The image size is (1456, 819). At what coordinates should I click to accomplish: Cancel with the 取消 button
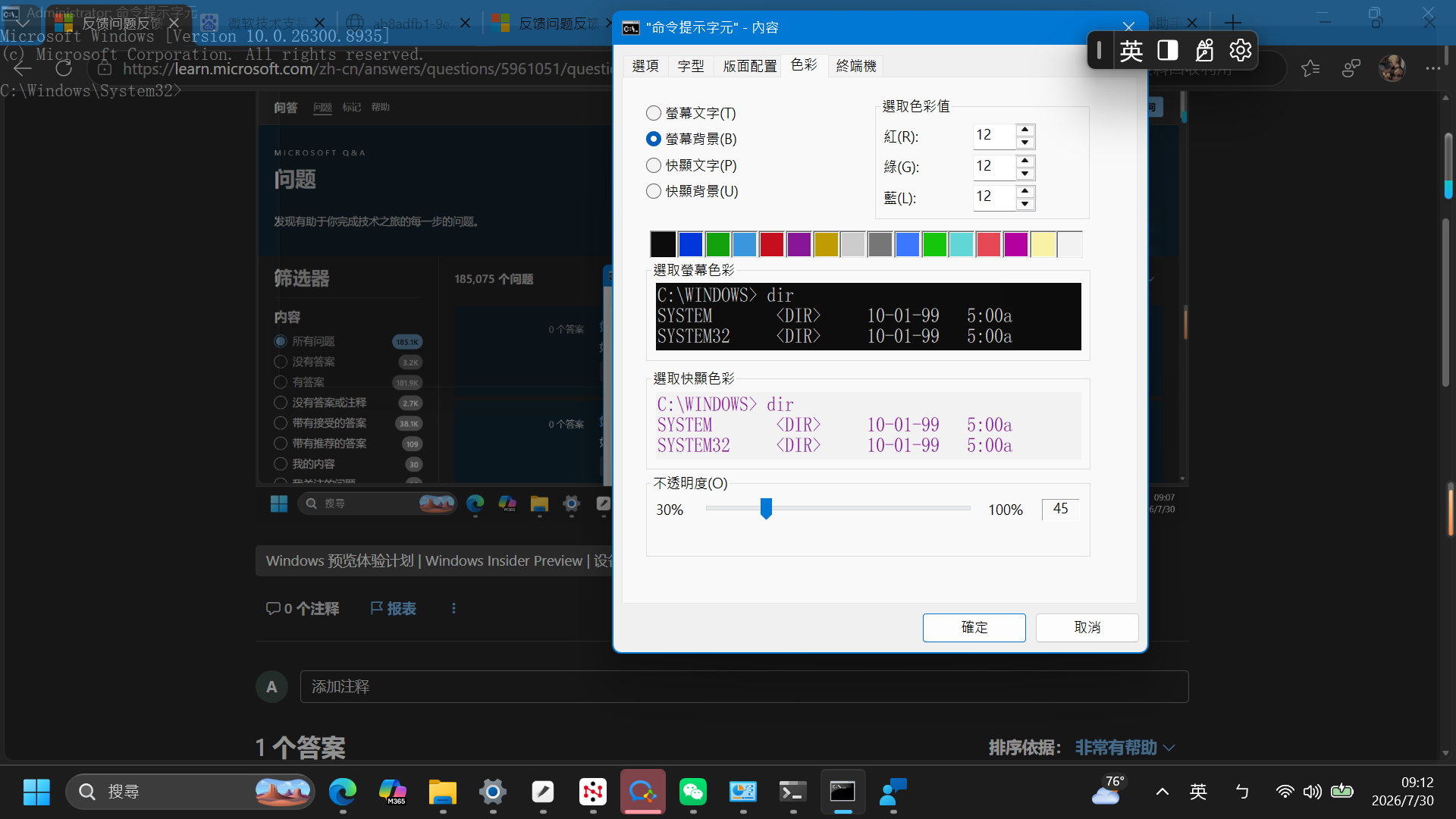[x=1087, y=627]
